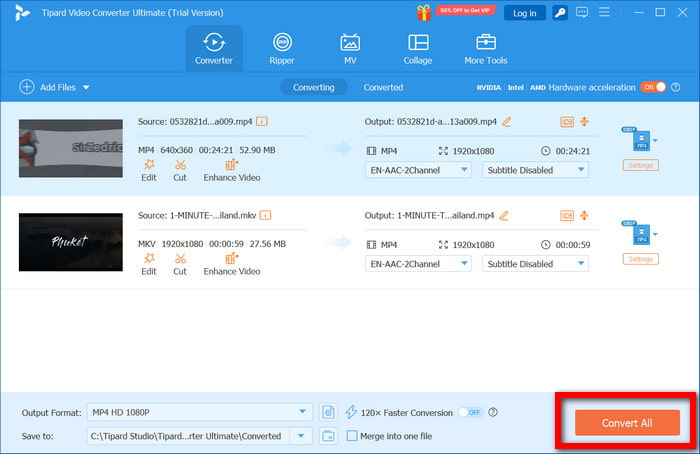The width and height of the screenshot is (700, 454).
Task: Expand the Output Format MP4 HD 1080P dropdown
Action: [x=304, y=385]
